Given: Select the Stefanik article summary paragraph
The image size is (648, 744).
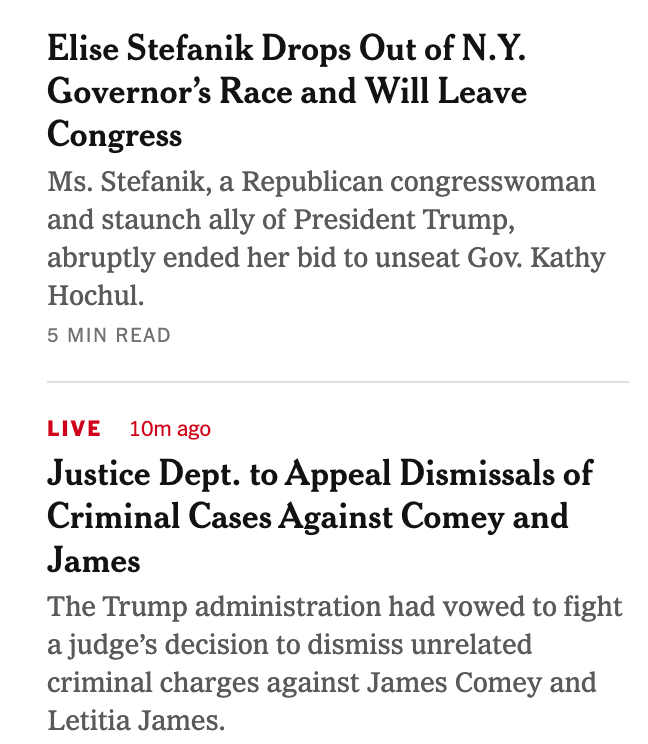Looking at the screenshot, I should (326, 239).
